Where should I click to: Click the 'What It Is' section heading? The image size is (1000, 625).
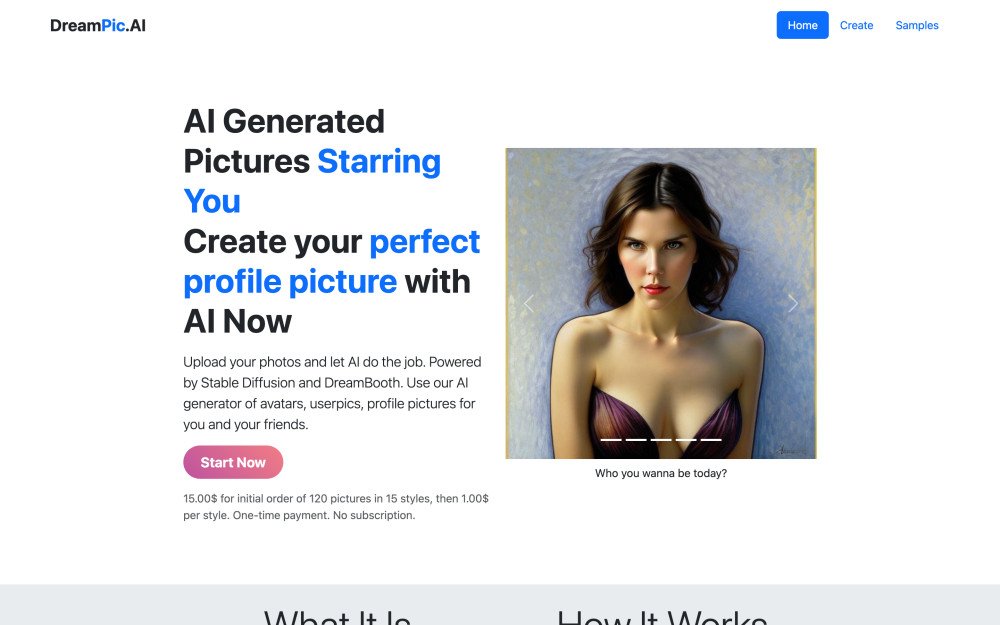pyautogui.click(x=337, y=616)
